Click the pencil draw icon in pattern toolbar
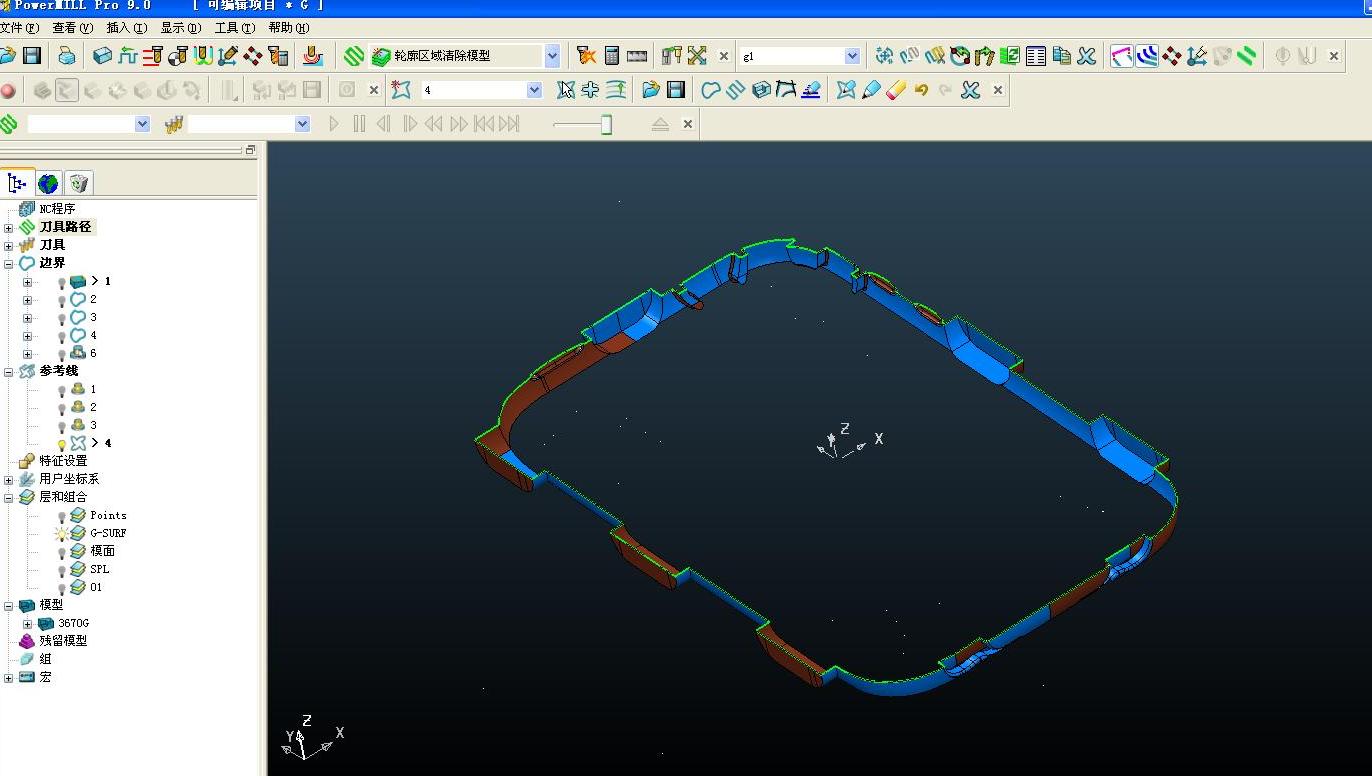Viewport: 1372px width, 776px height. (x=871, y=90)
